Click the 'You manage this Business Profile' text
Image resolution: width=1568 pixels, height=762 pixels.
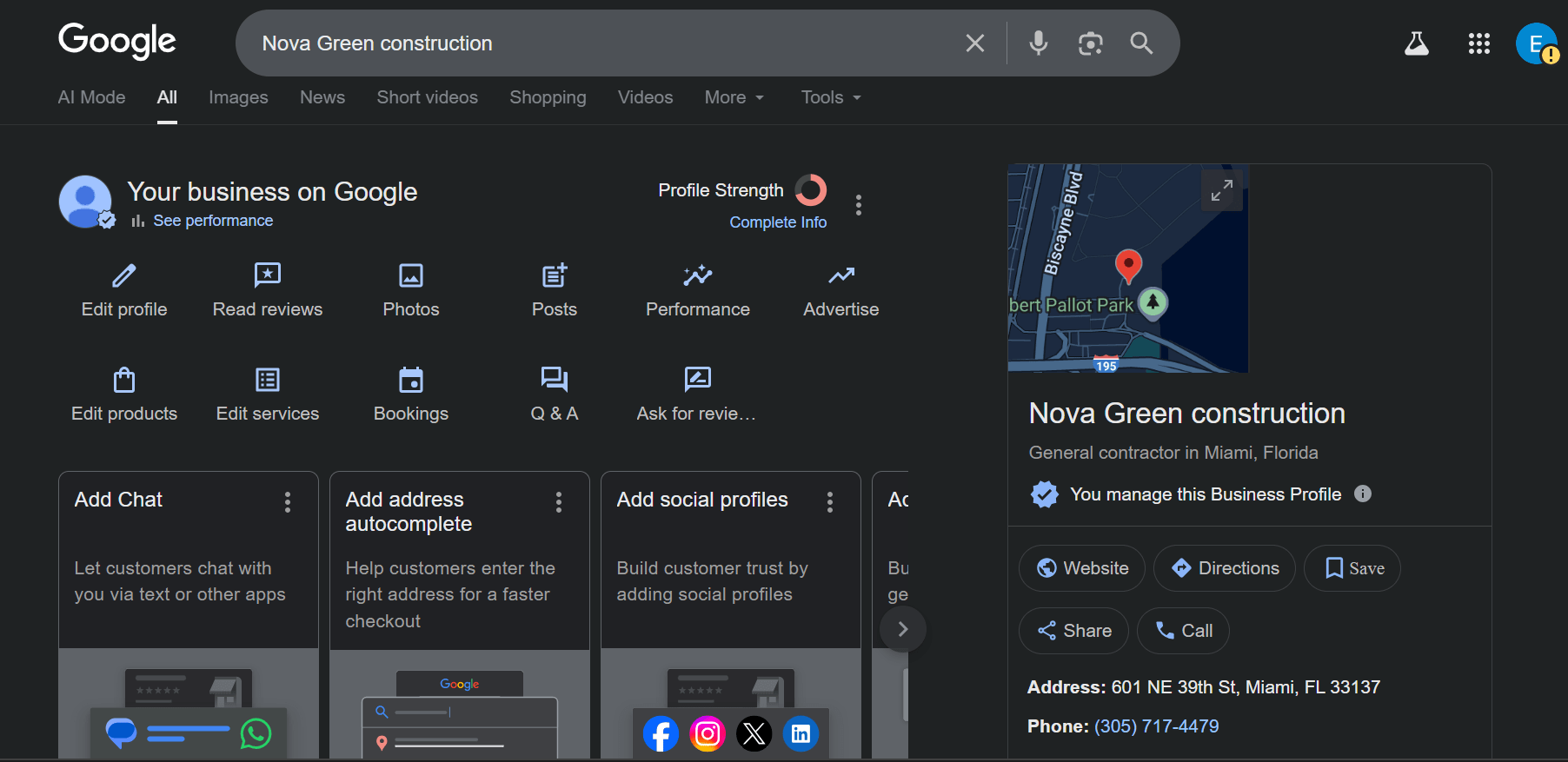point(1206,494)
